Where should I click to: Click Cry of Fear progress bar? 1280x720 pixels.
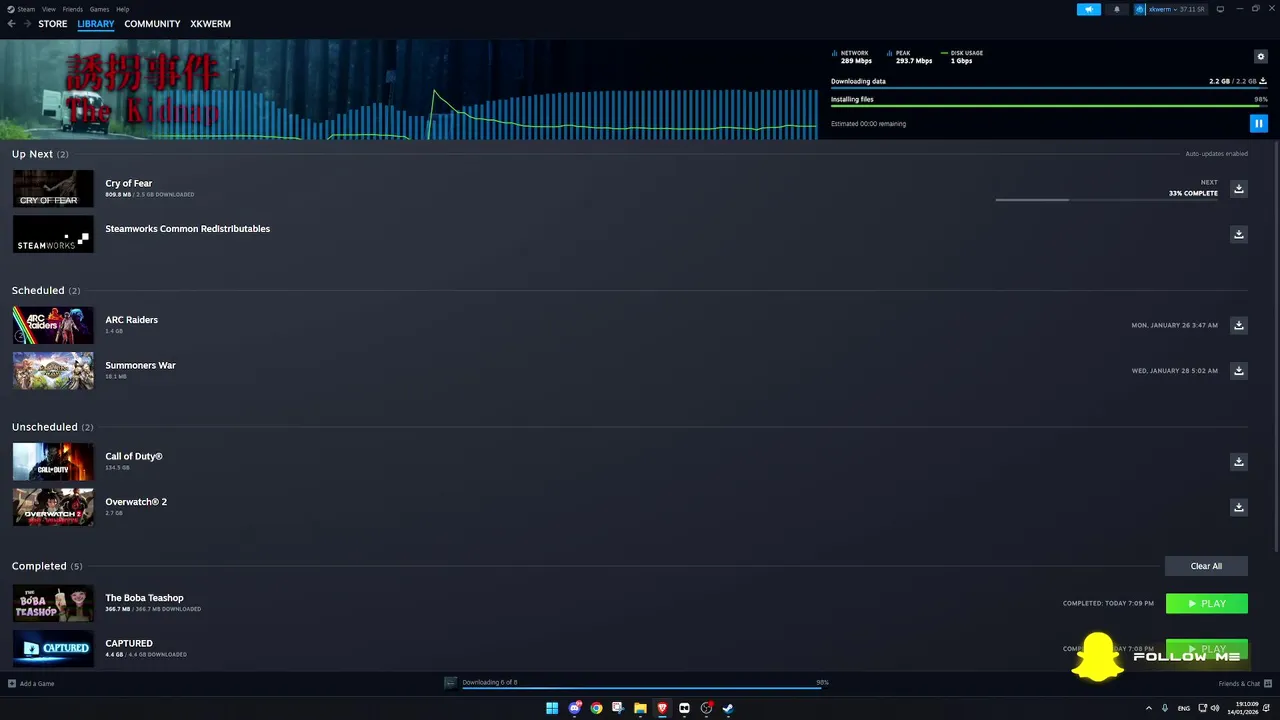coord(1107,200)
